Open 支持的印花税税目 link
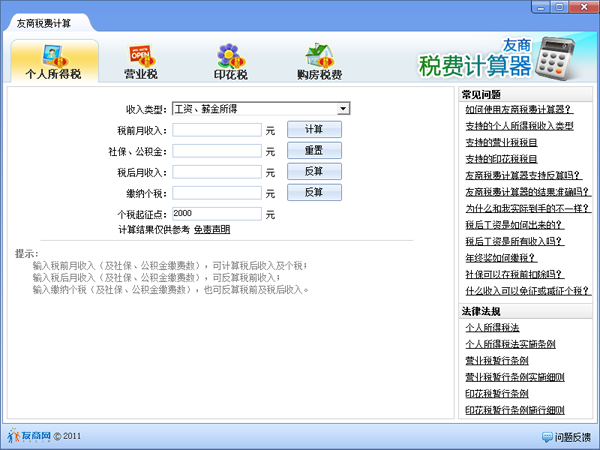The image size is (600, 450). (501, 159)
